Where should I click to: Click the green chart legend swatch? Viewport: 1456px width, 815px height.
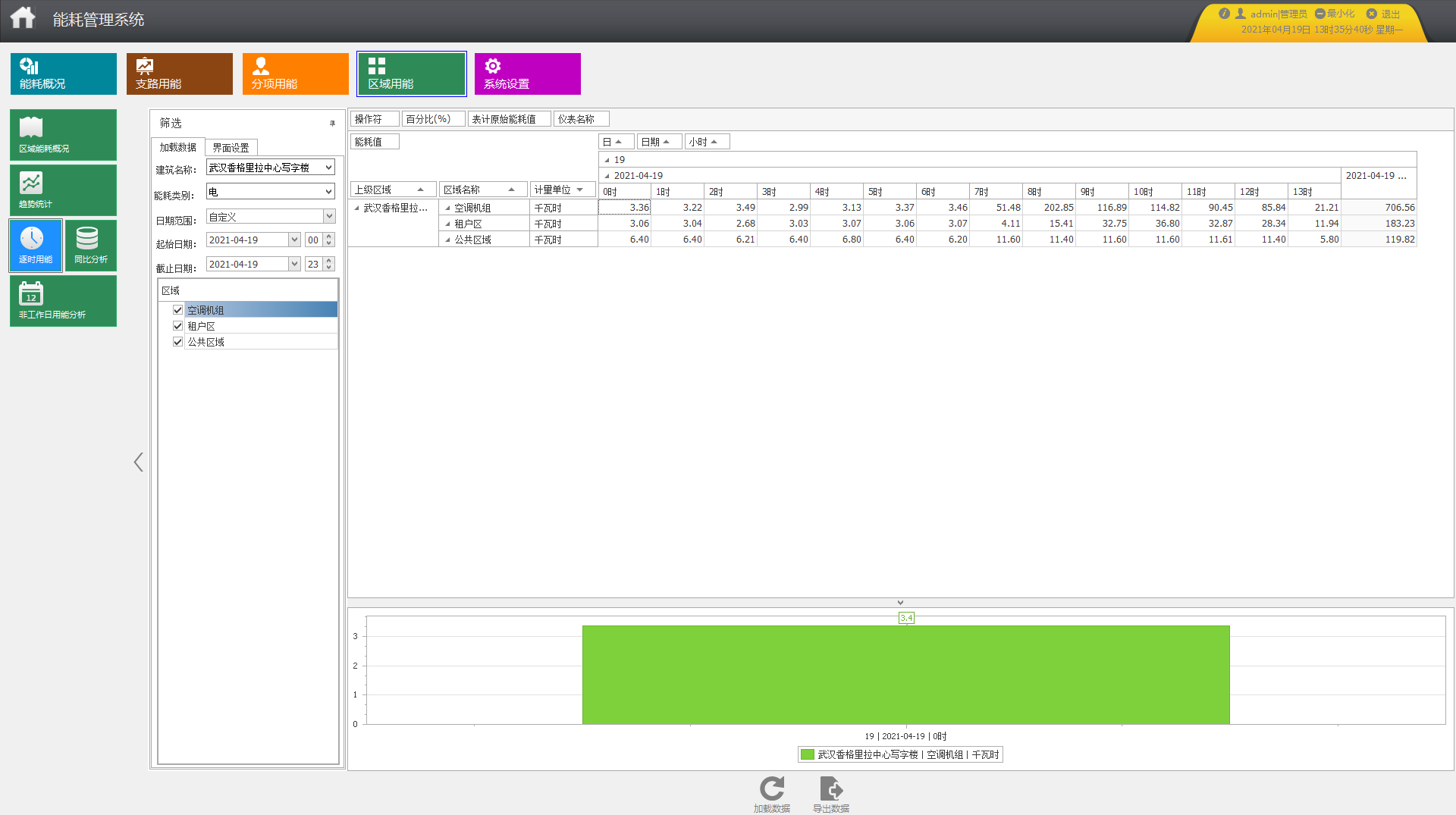pyautogui.click(x=808, y=755)
